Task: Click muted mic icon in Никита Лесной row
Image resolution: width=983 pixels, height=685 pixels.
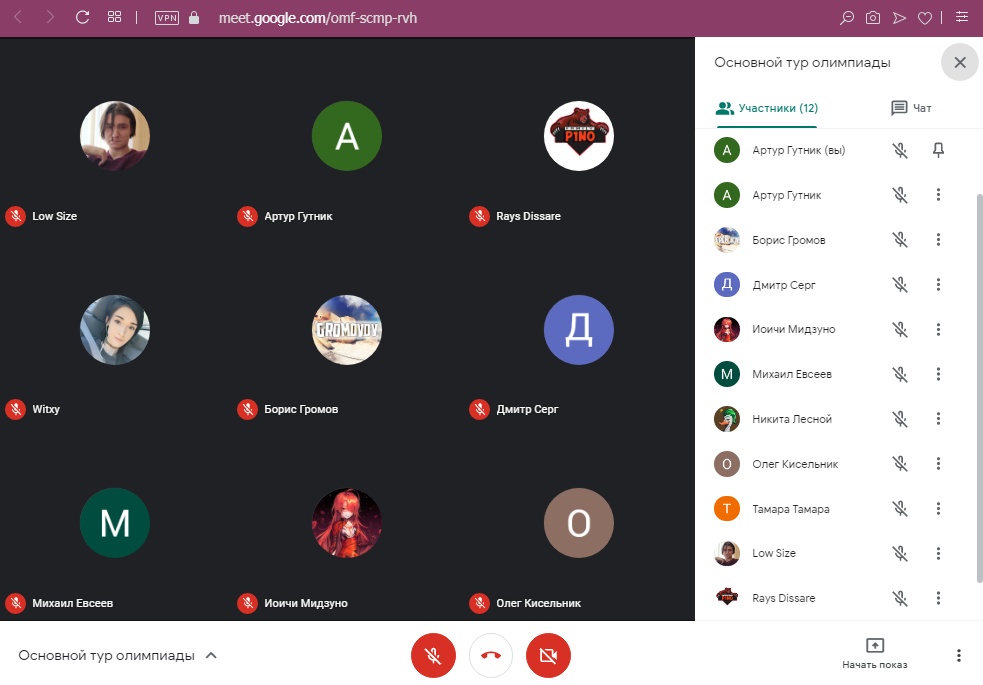Action: pyautogui.click(x=900, y=419)
